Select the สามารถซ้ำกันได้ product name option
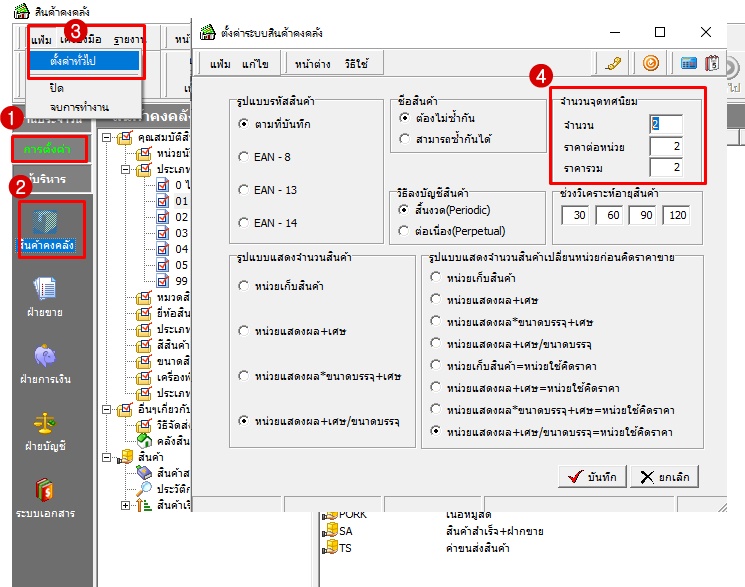Screen dimensions: 745x587 point(404,139)
